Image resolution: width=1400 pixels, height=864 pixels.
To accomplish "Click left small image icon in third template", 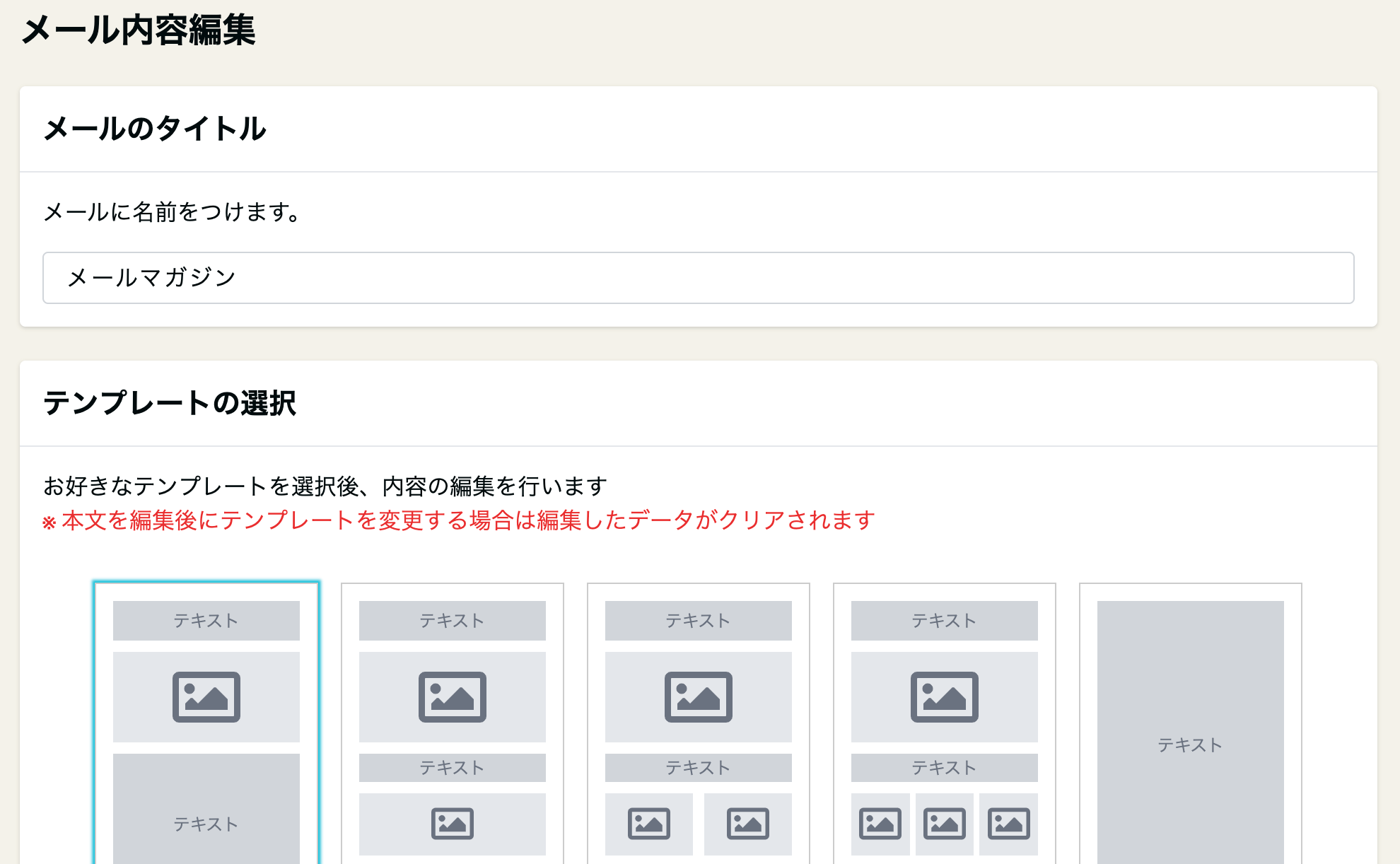I will (649, 824).
